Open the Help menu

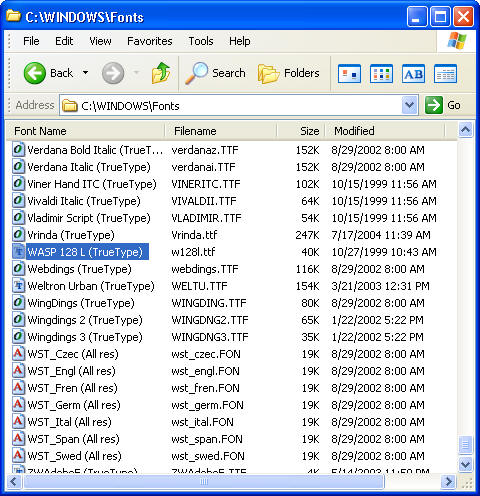[x=239, y=41]
